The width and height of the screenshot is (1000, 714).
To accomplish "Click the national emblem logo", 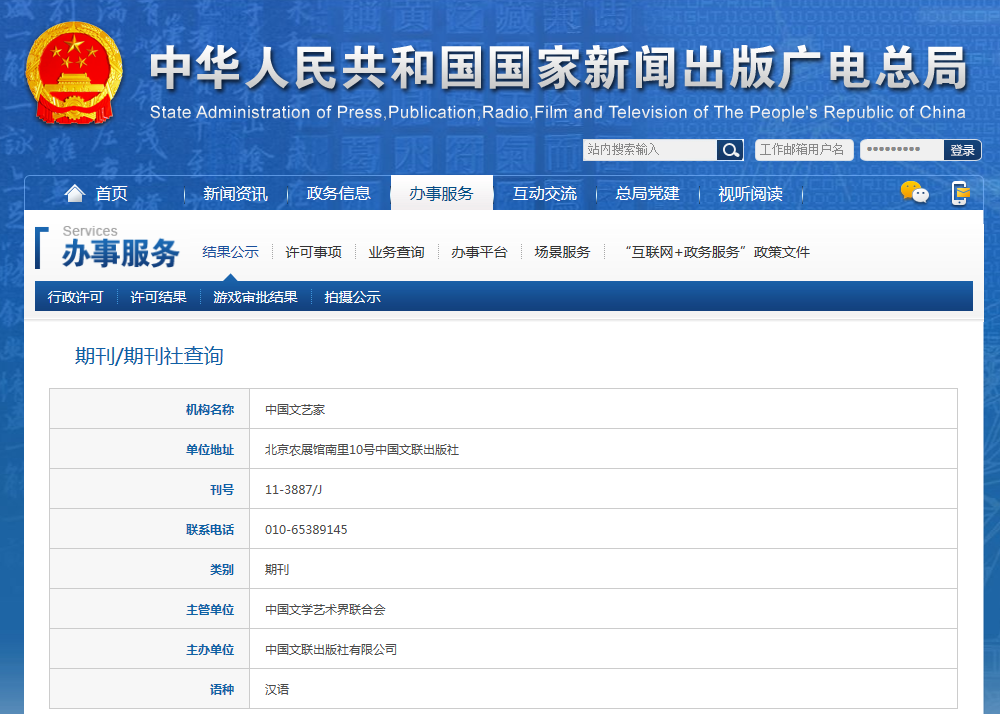I will (x=73, y=71).
